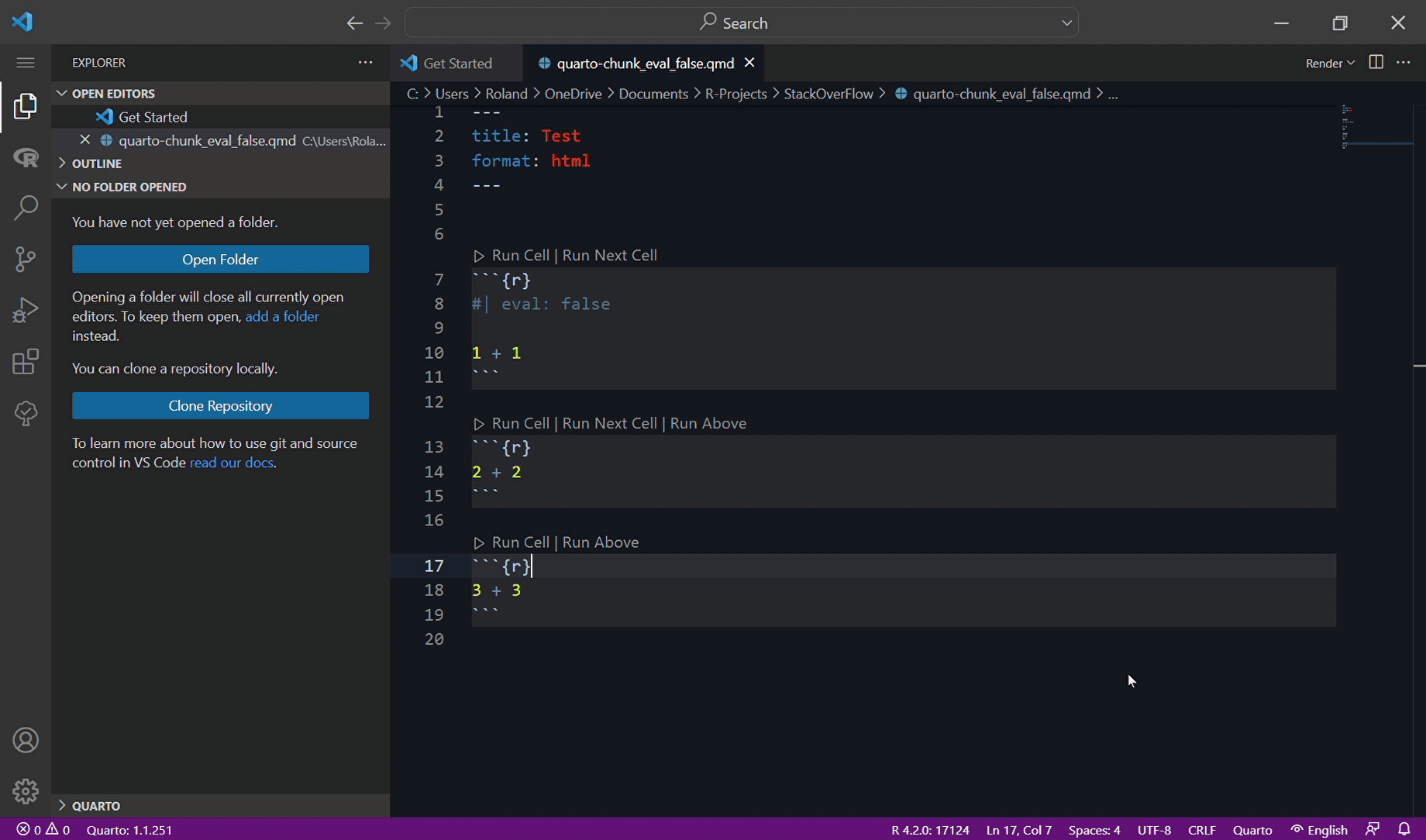
Task: Select quarto-chunk_eval_false.qmd in Open Editors
Action: pyautogui.click(x=220, y=140)
